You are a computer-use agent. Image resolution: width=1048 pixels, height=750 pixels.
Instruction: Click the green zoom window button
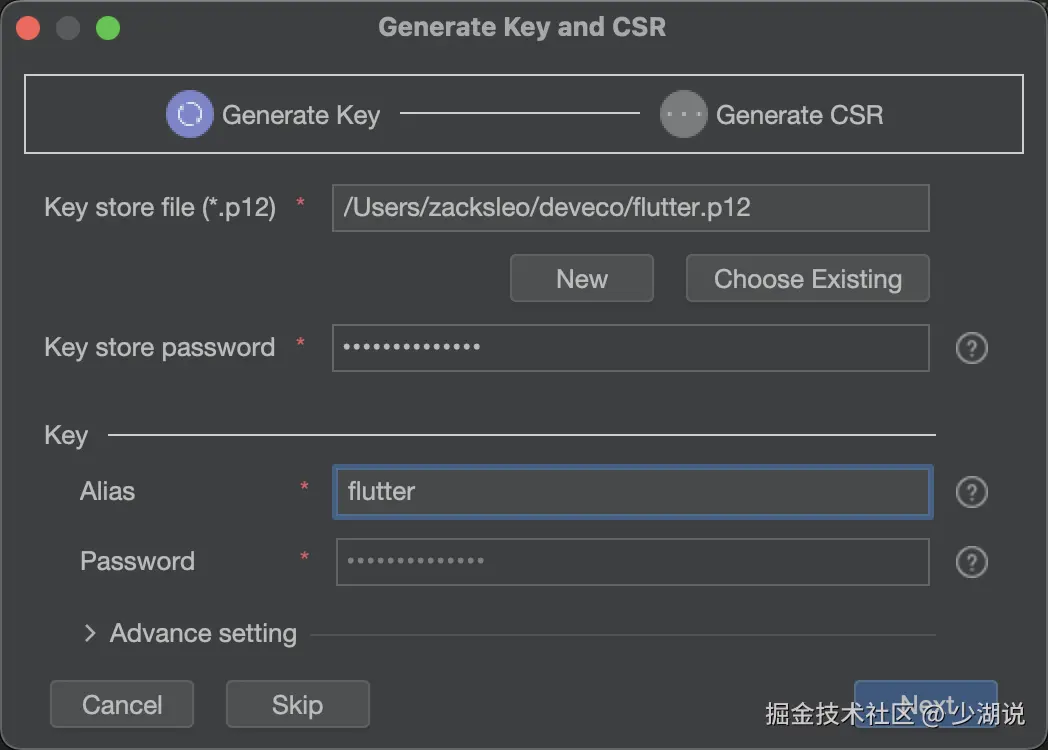click(108, 27)
